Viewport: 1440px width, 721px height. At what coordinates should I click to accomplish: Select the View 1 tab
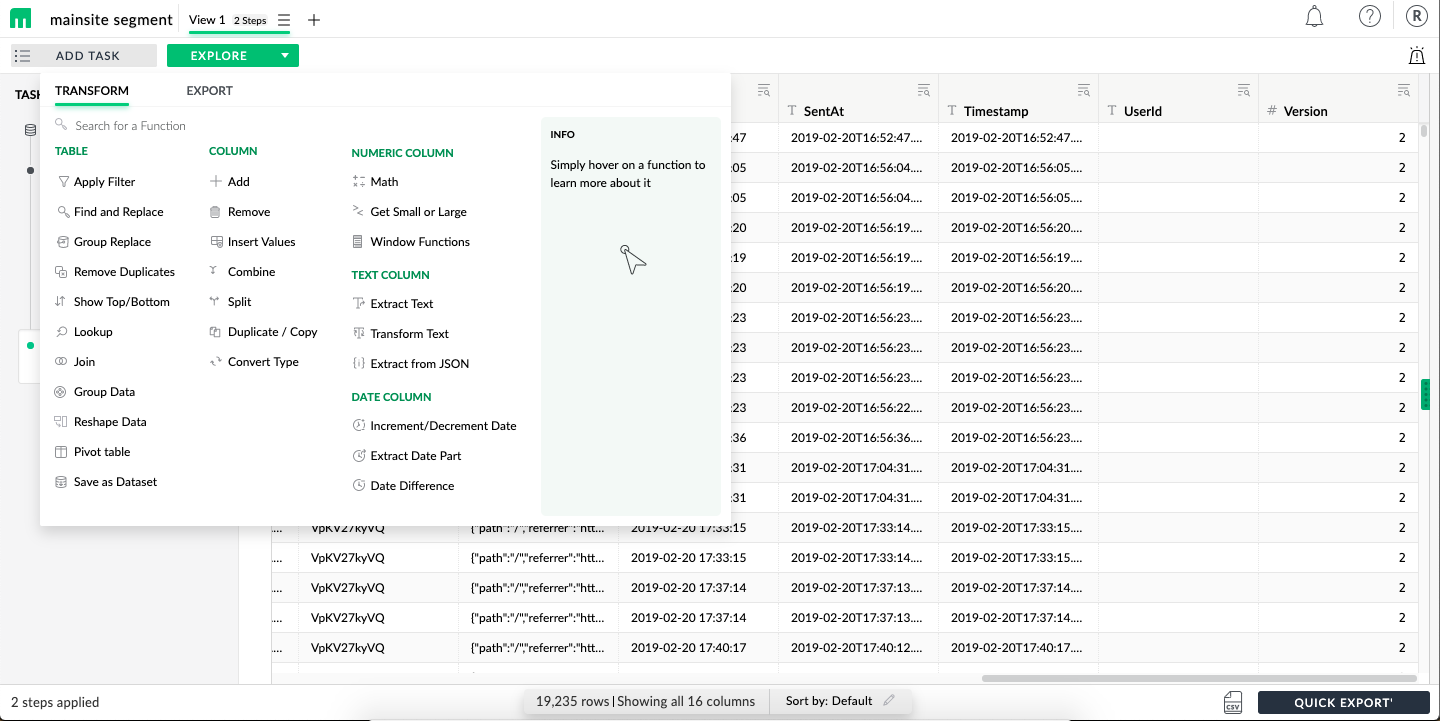tap(207, 20)
